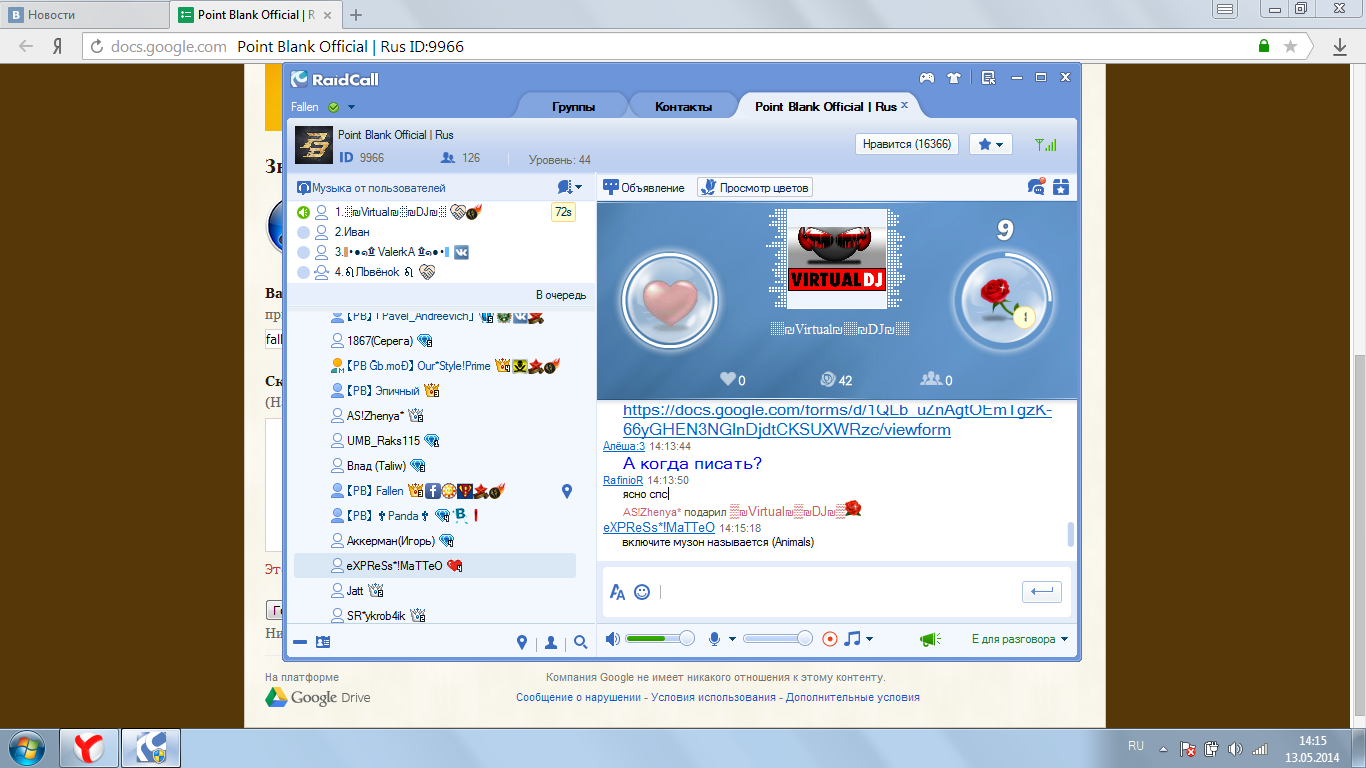
Task: Open the Объявление announcement board
Action: pyautogui.click(x=644, y=187)
